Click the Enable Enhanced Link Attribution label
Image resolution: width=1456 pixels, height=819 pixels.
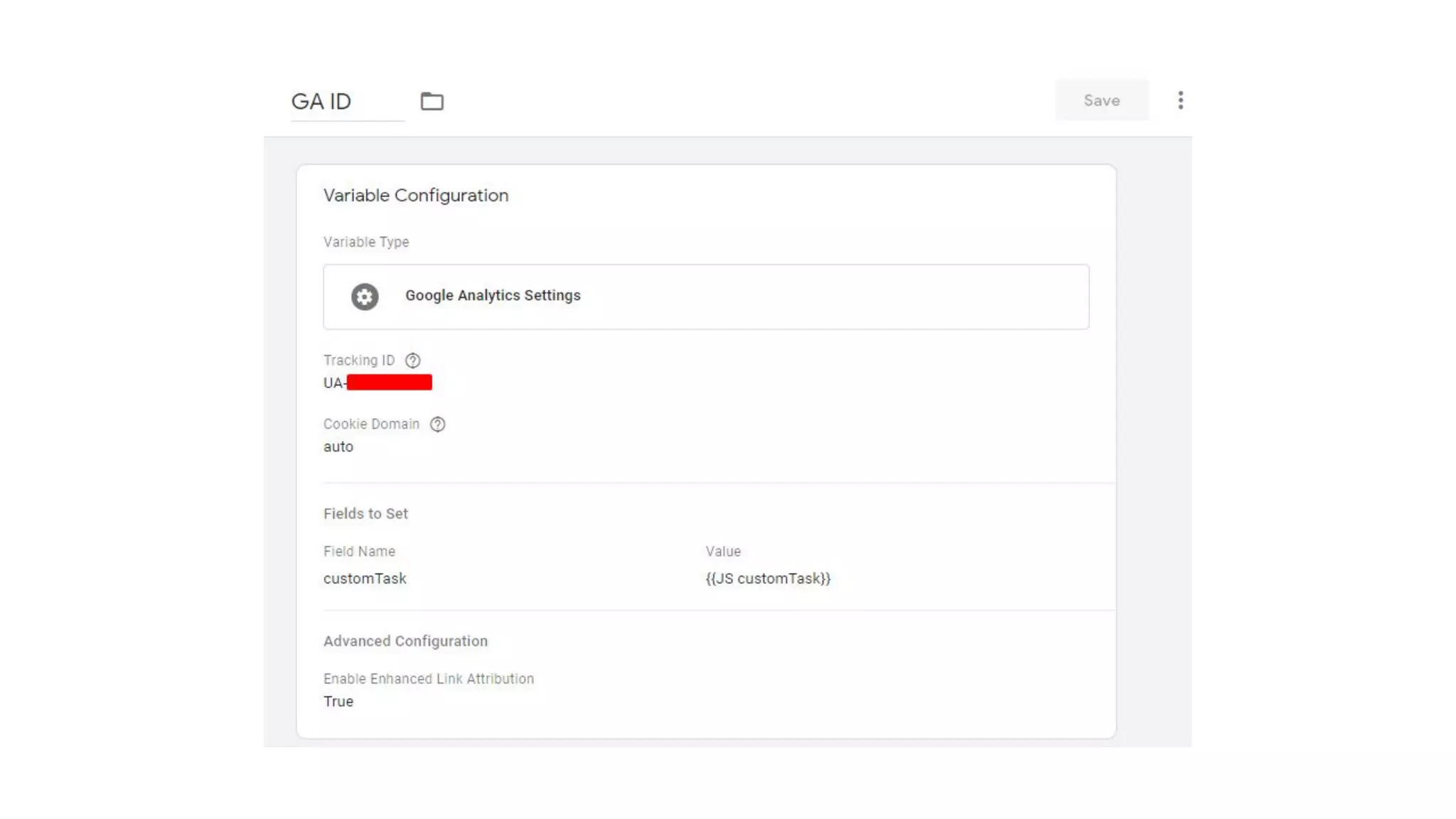(428, 679)
